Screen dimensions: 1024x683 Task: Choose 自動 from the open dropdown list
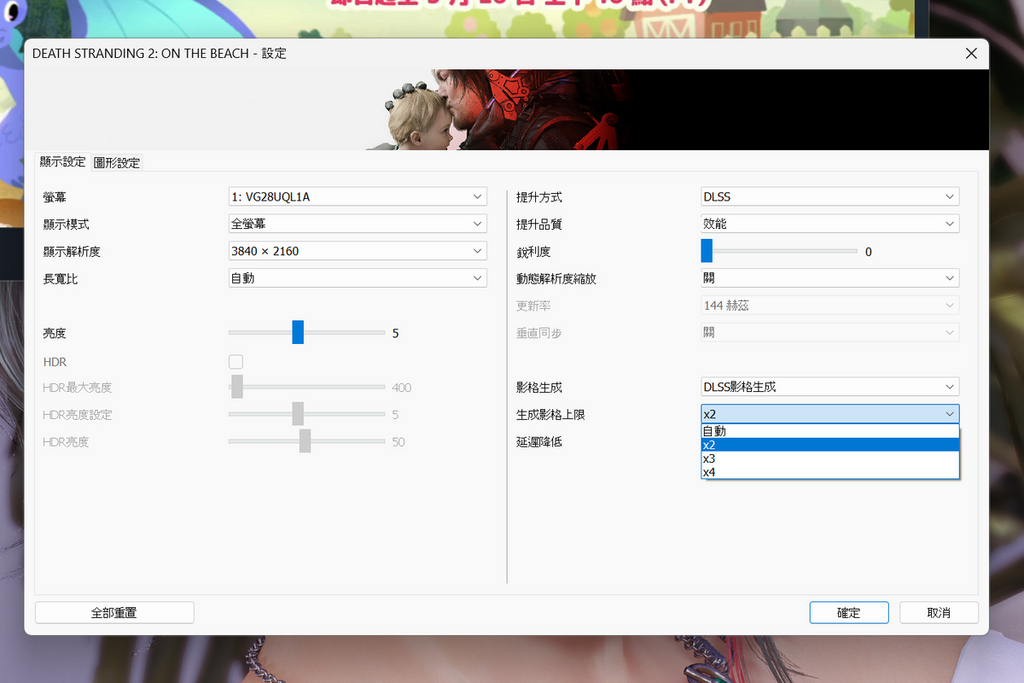point(830,431)
